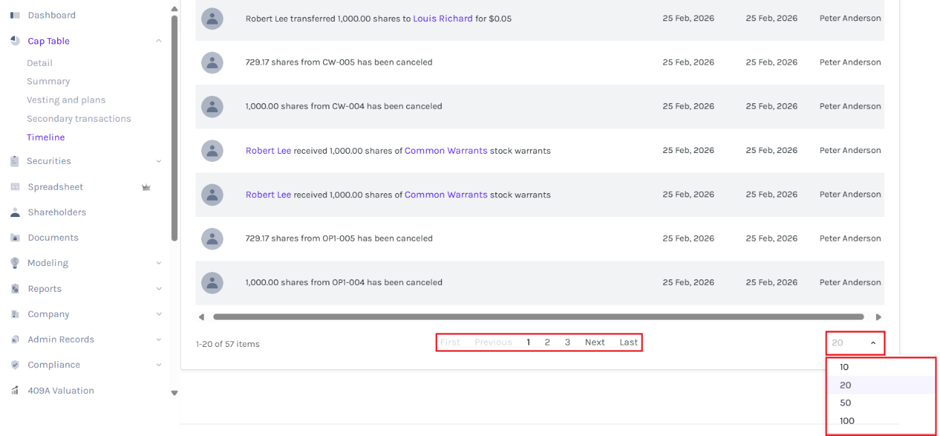The image size is (940, 436).
Task: Select 20 in the page size list
Action: point(881,385)
